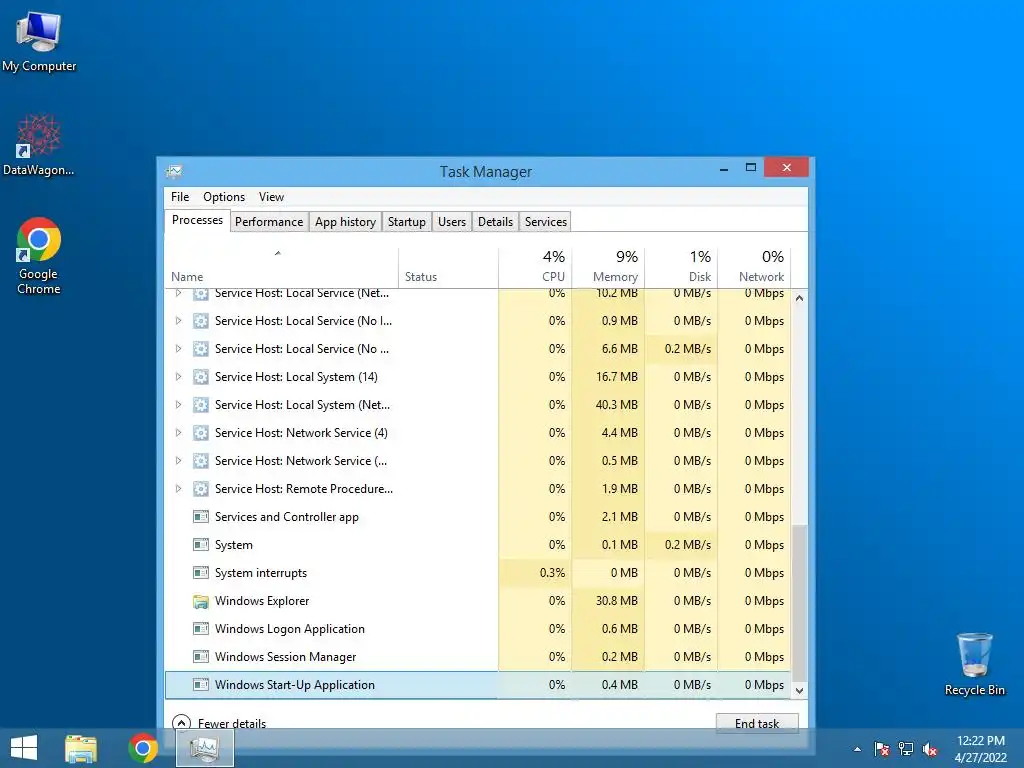Sort by the CPU column header

click(535, 268)
